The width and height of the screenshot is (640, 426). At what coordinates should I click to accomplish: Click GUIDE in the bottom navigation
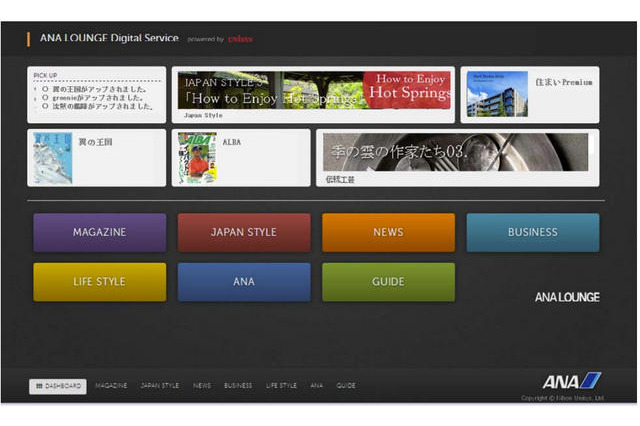(346, 386)
